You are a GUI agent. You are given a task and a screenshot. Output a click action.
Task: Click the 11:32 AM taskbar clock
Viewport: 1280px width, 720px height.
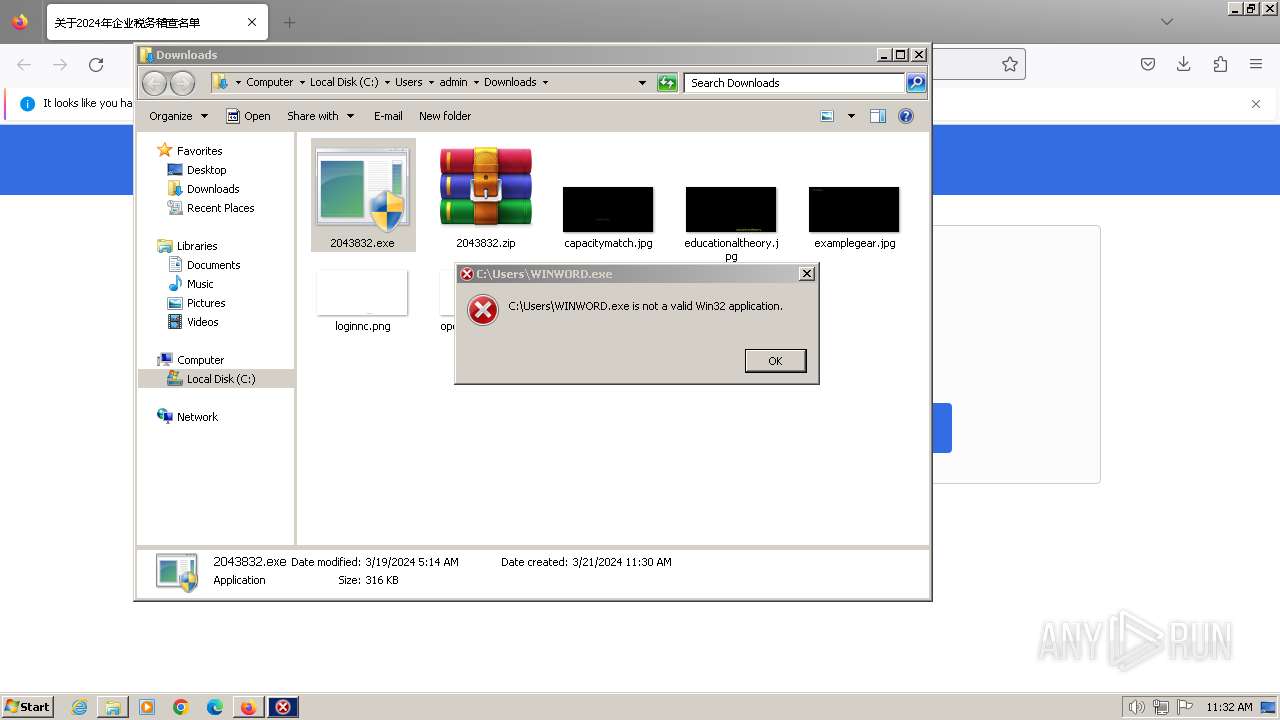coord(1229,707)
